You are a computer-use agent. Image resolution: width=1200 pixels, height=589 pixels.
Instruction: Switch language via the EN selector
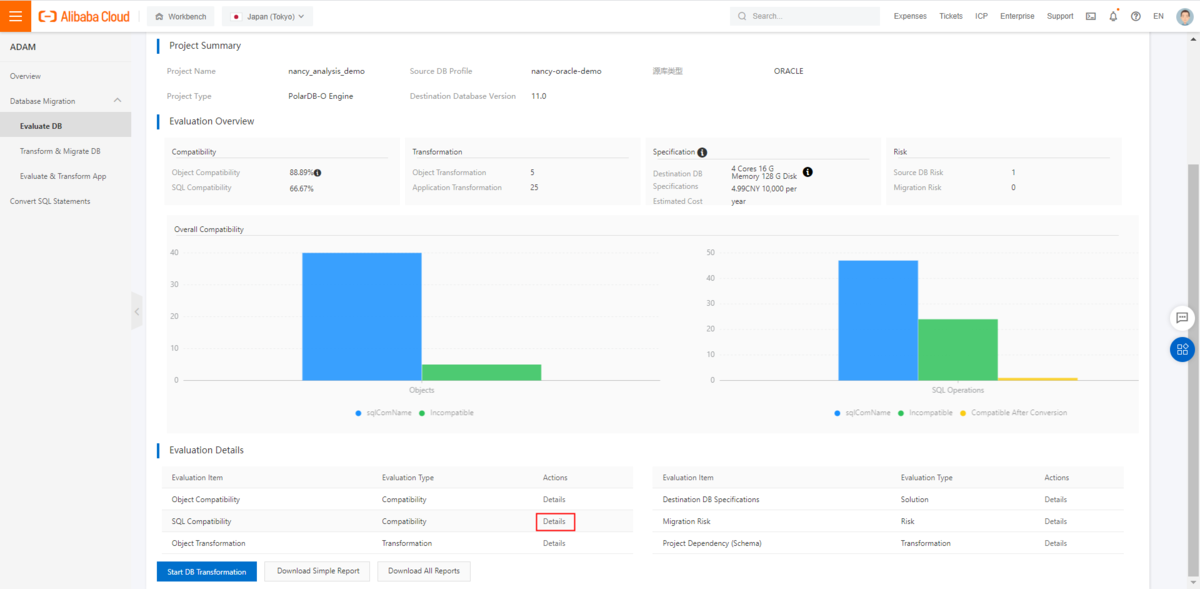[1158, 16]
